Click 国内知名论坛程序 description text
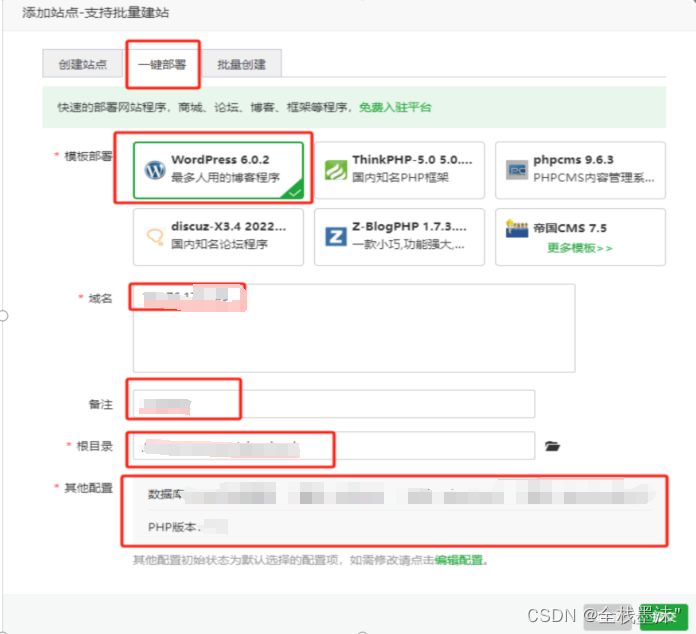The height and width of the screenshot is (634, 696). [x=219, y=244]
